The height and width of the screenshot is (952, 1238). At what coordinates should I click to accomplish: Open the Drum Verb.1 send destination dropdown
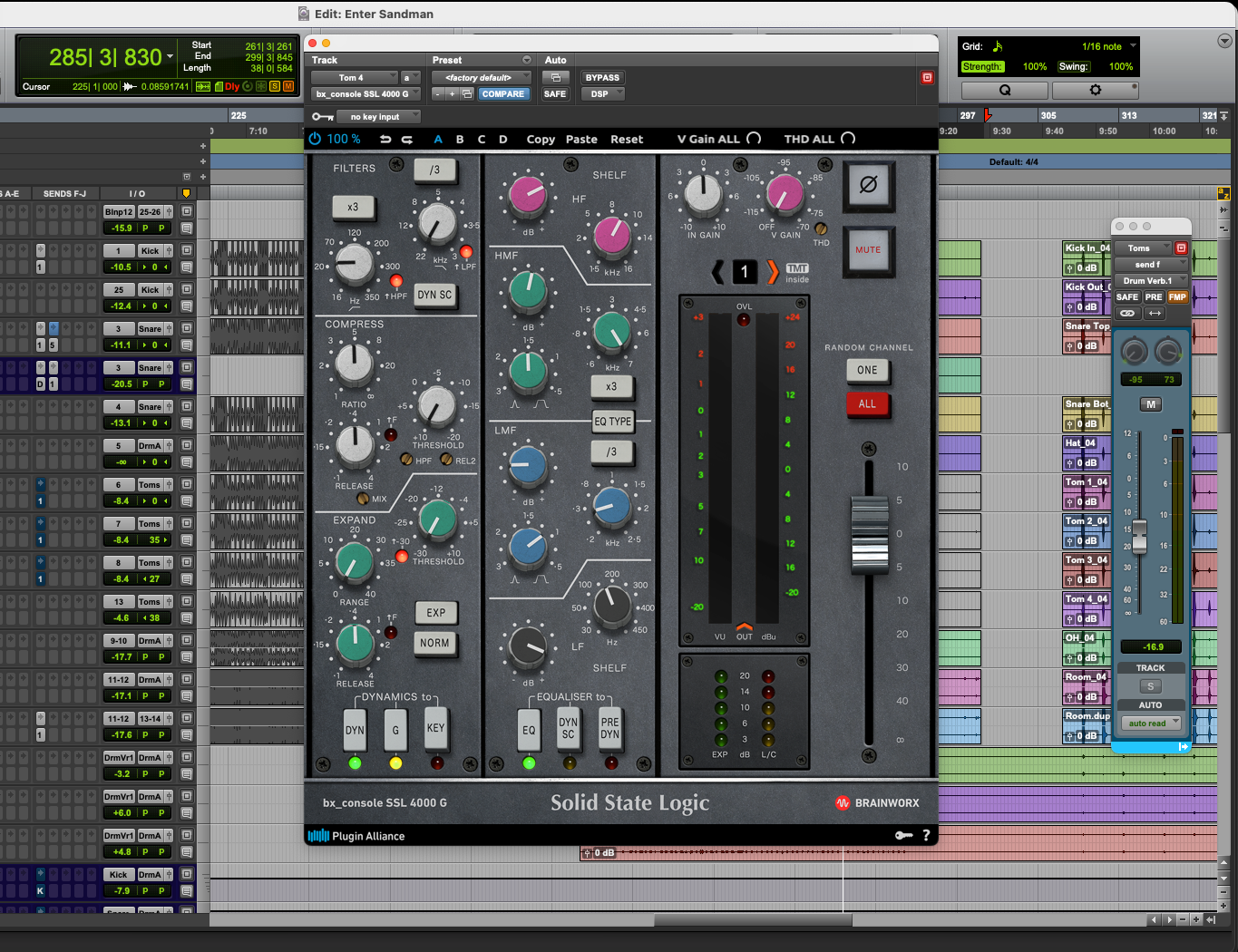[1150, 280]
